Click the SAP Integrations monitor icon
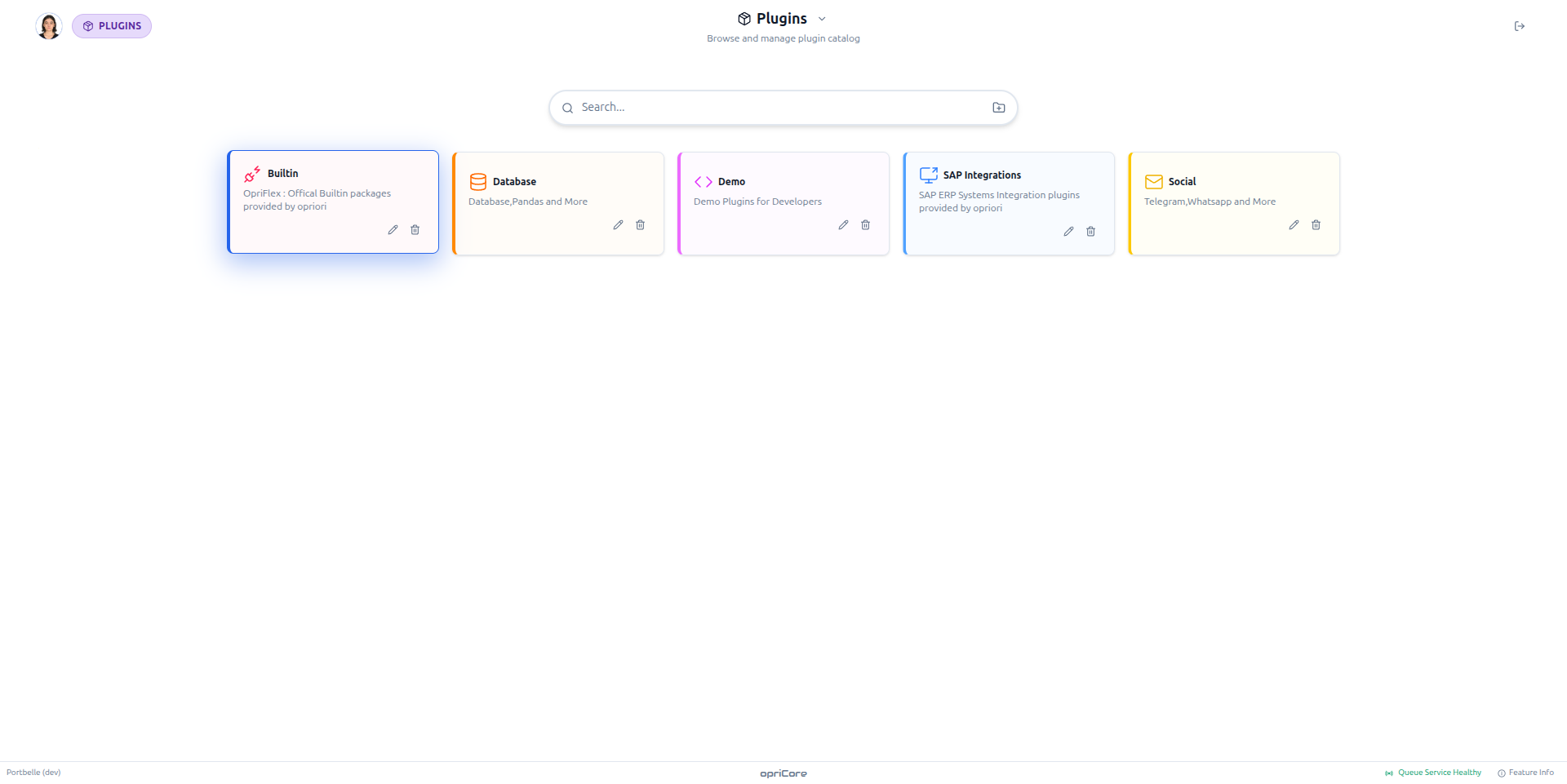The width and height of the screenshot is (1567, 784). coord(929,175)
